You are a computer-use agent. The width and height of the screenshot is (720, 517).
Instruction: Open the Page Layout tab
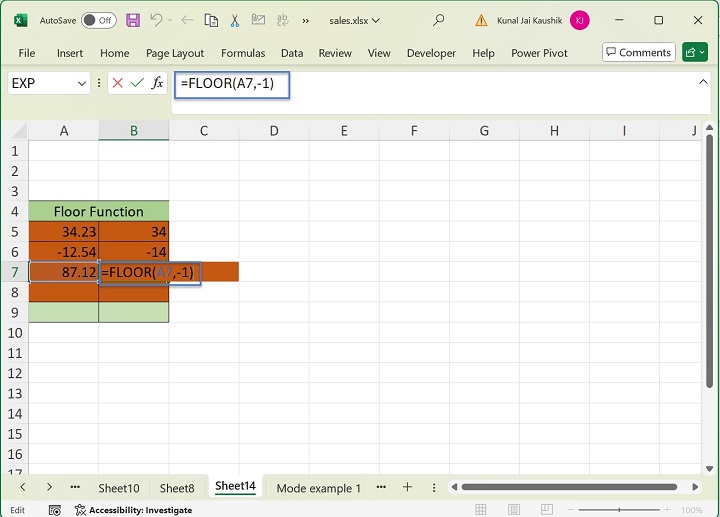point(175,53)
